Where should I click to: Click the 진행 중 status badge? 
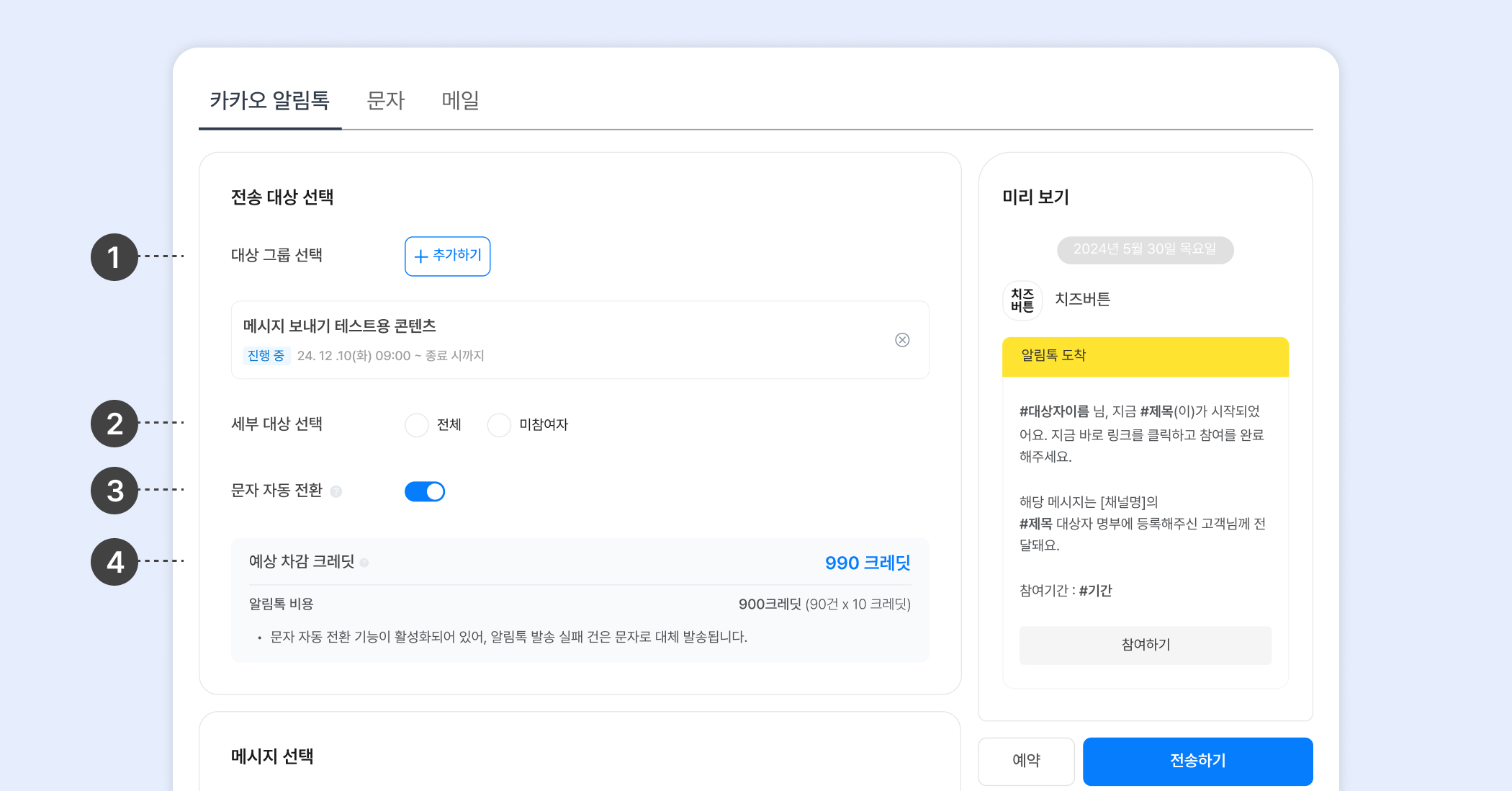(x=266, y=356)
